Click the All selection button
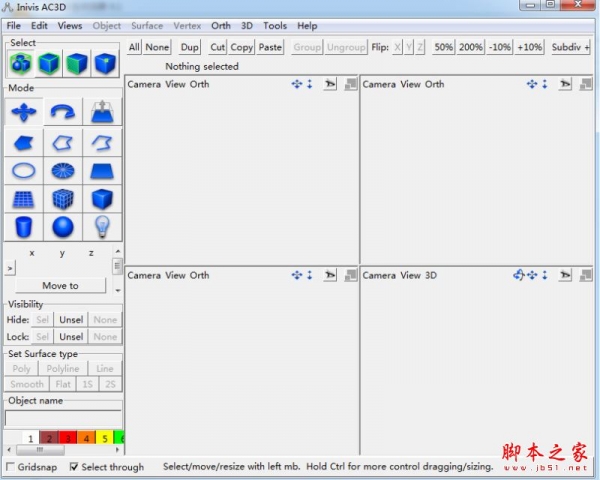Image resolution: width=600 pixels, height=480 pixels. pyautogui.click(x=134, y=47)
